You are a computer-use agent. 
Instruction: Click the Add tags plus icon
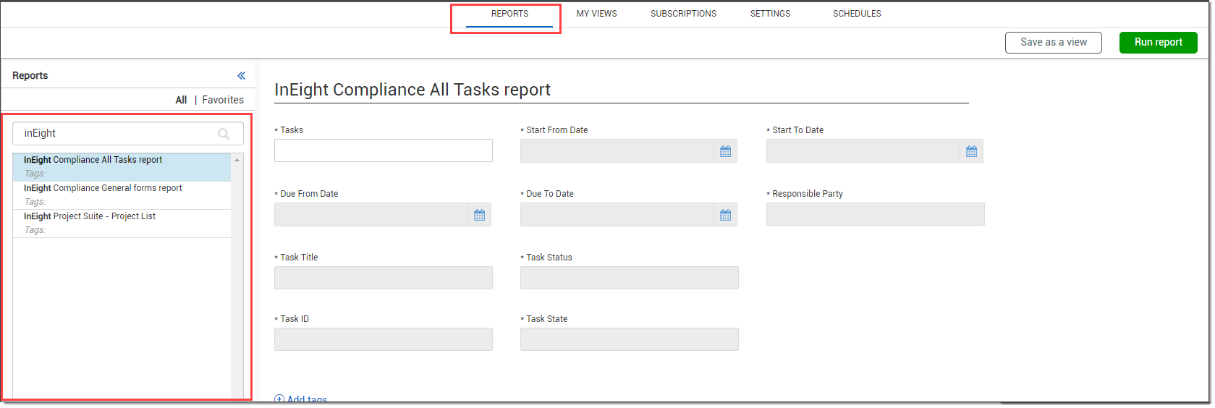click(279, 400)
